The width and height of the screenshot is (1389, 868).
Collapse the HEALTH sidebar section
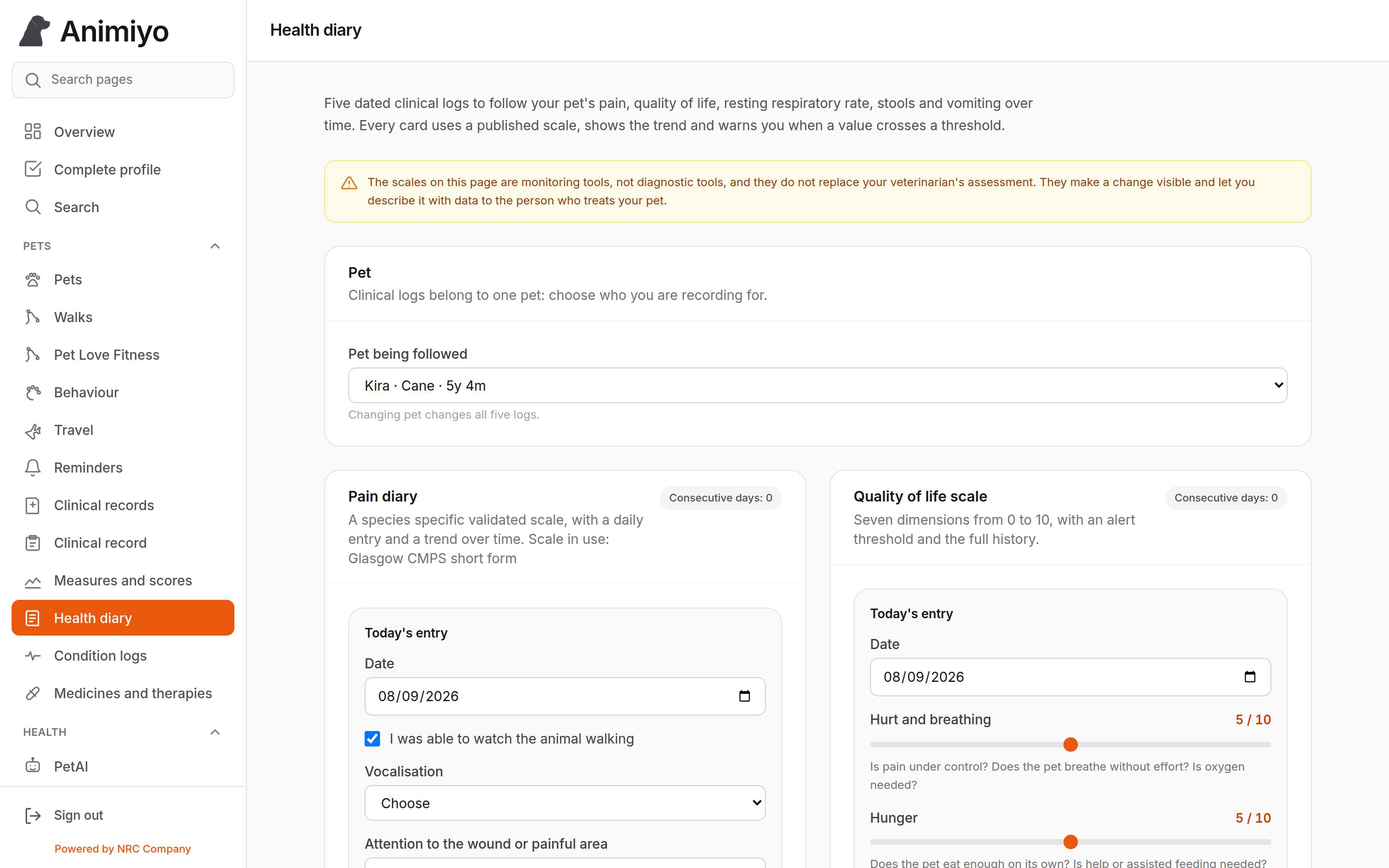coord(215,732)
